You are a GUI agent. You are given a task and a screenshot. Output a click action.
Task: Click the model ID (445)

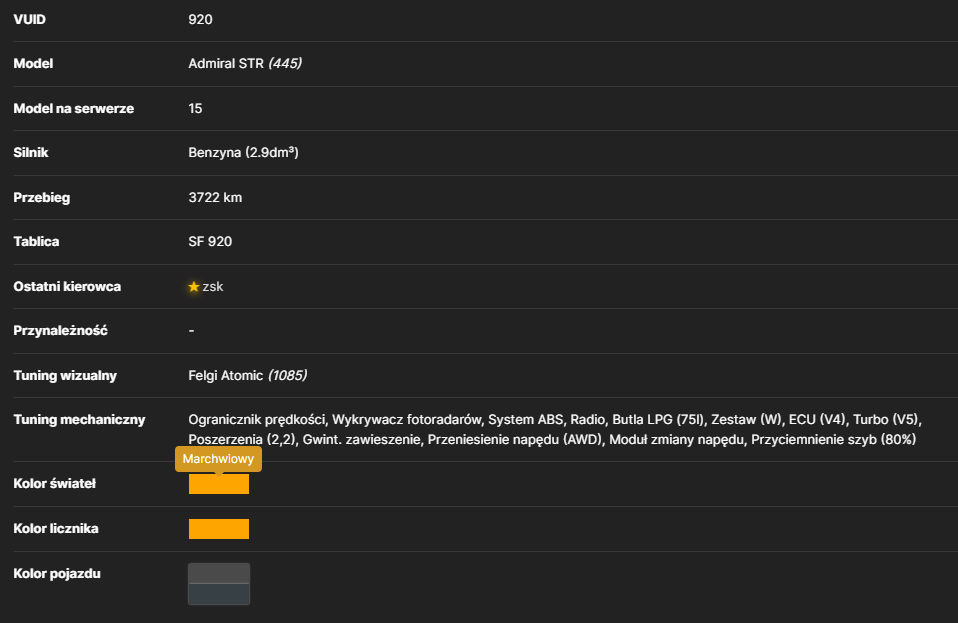click(x=285, y=64)
